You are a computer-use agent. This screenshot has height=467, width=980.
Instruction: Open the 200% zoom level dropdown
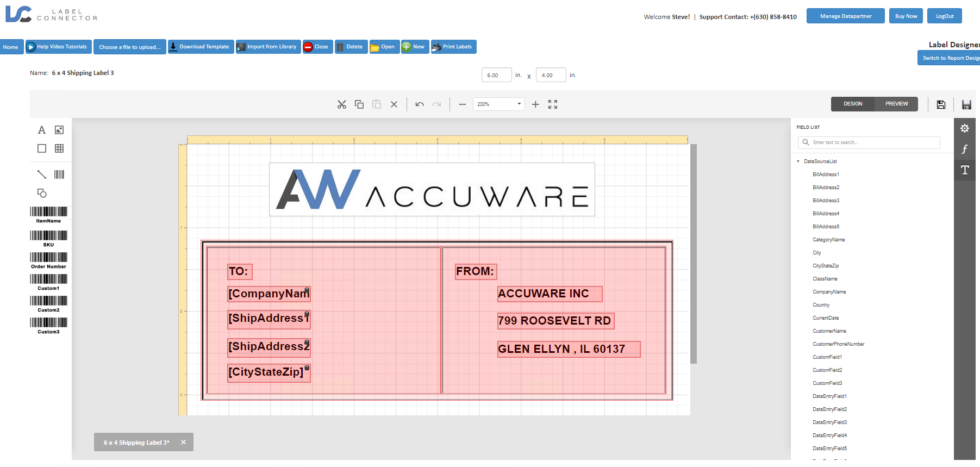tap(499, 104)
